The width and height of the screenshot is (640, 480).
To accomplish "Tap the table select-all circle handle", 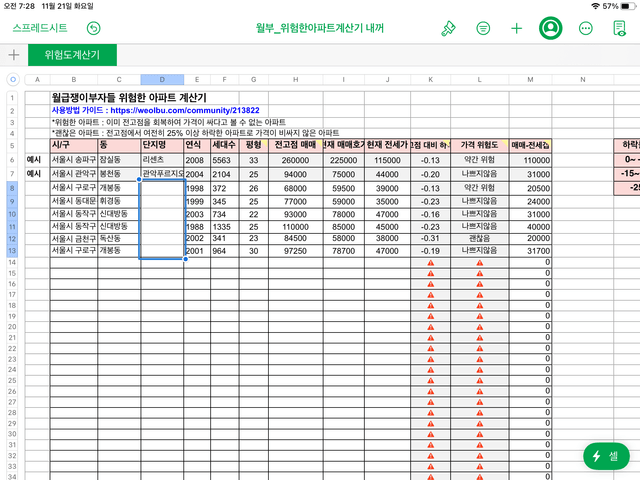I will (x=13, y=79).
